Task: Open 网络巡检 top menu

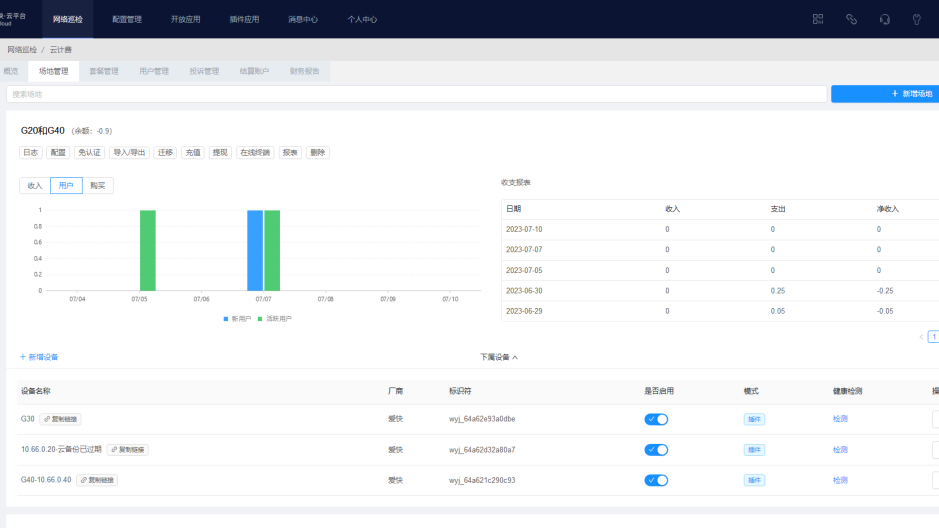Action: [68, 19]
